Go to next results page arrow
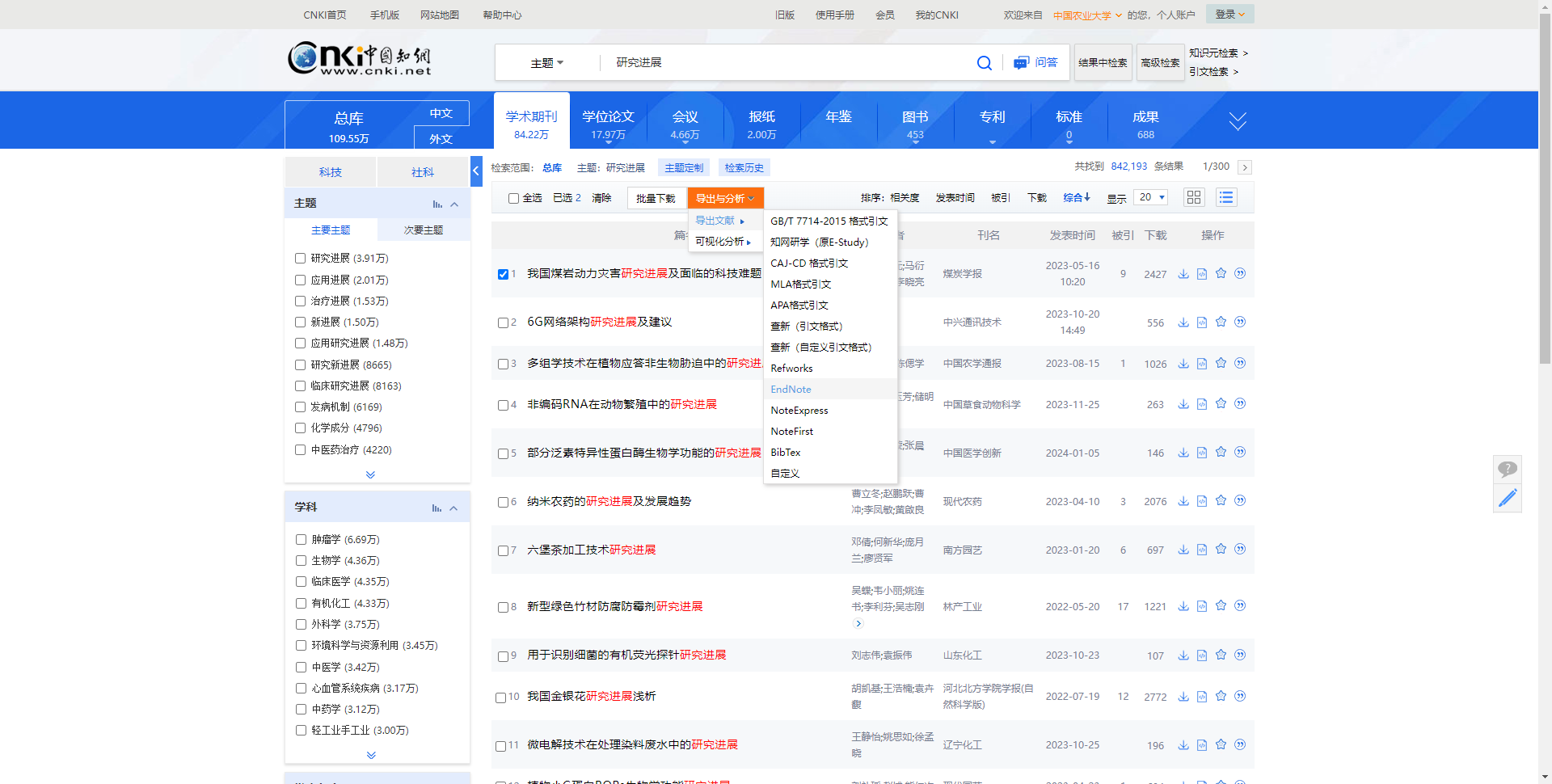Screen dimensions: 1552x784 click(1245, 167)
